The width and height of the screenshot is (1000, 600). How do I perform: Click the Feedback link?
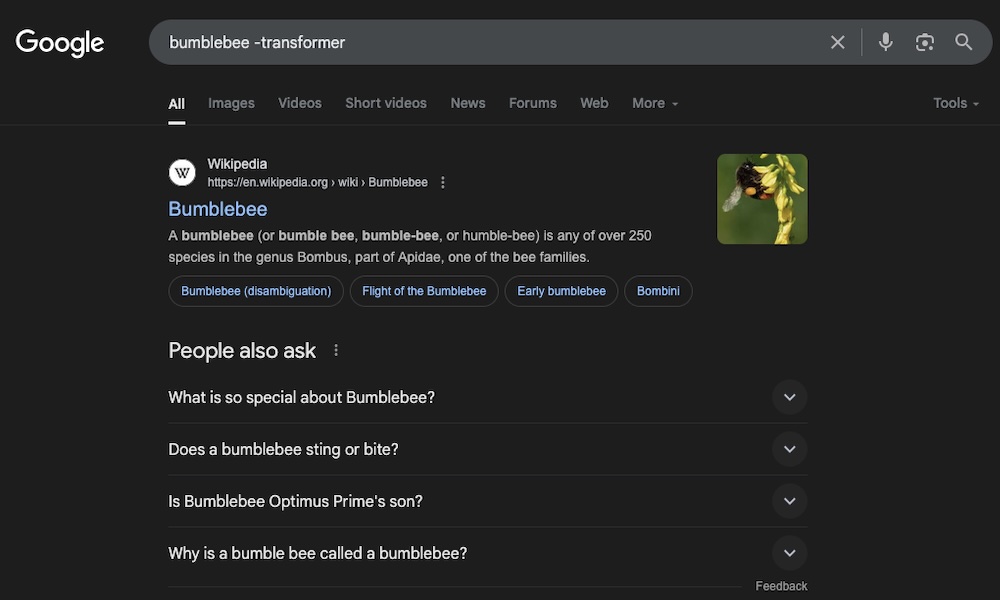pos(781,586)
